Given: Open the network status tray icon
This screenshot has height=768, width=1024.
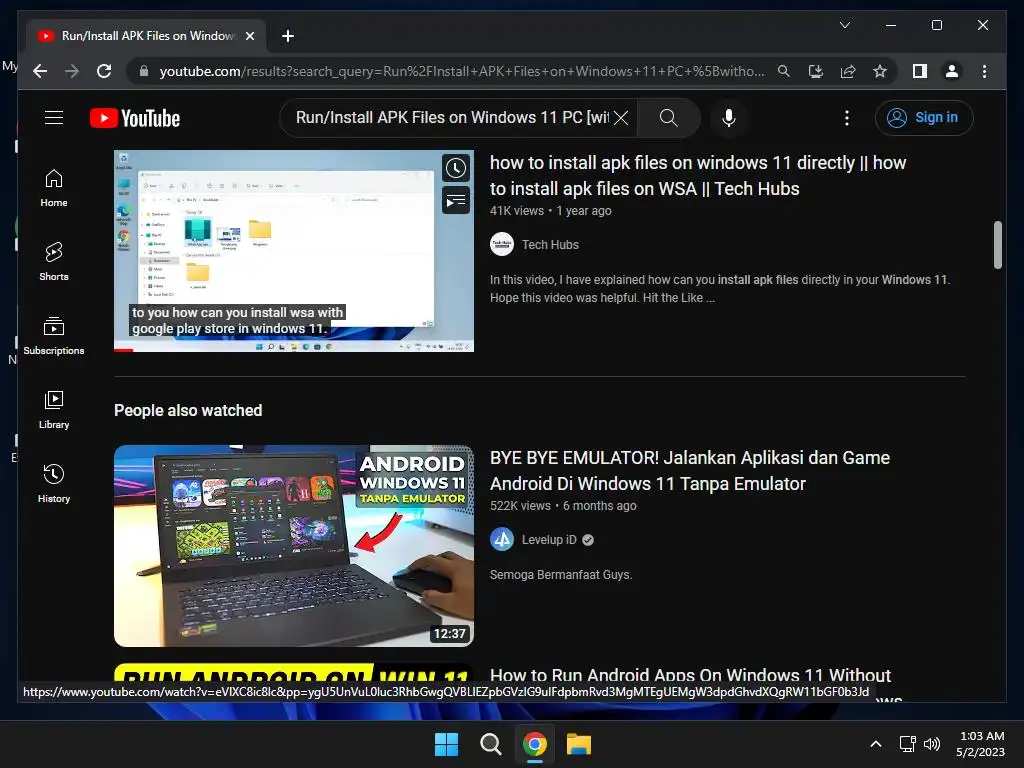Looking at the screenshot, I should (x=907, y=744).
